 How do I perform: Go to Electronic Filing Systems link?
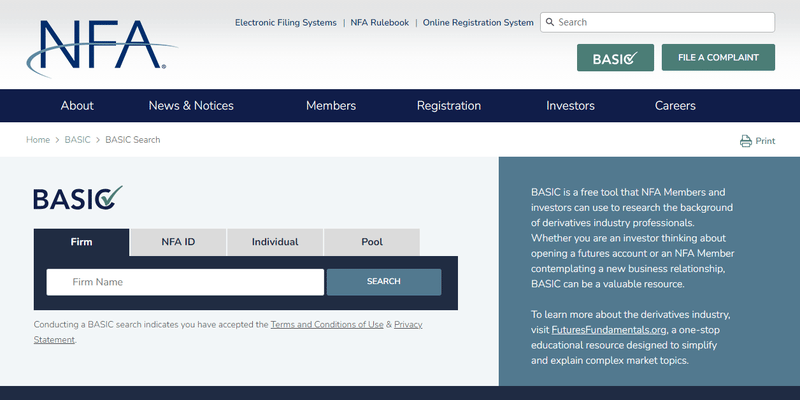pos(286,22)
